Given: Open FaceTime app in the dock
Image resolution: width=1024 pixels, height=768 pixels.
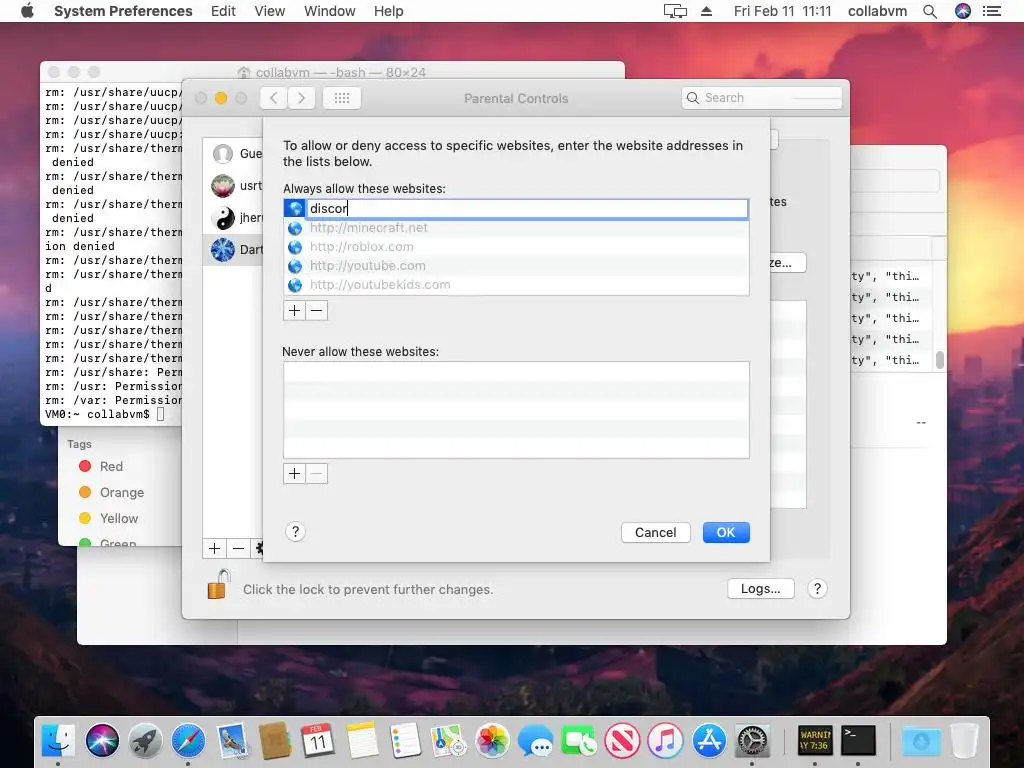Looking at the screenshot, I should pos(579,741).
